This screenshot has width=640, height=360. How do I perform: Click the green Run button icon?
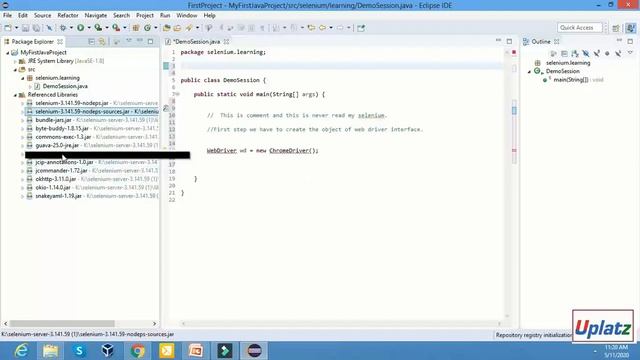[80, 28]
